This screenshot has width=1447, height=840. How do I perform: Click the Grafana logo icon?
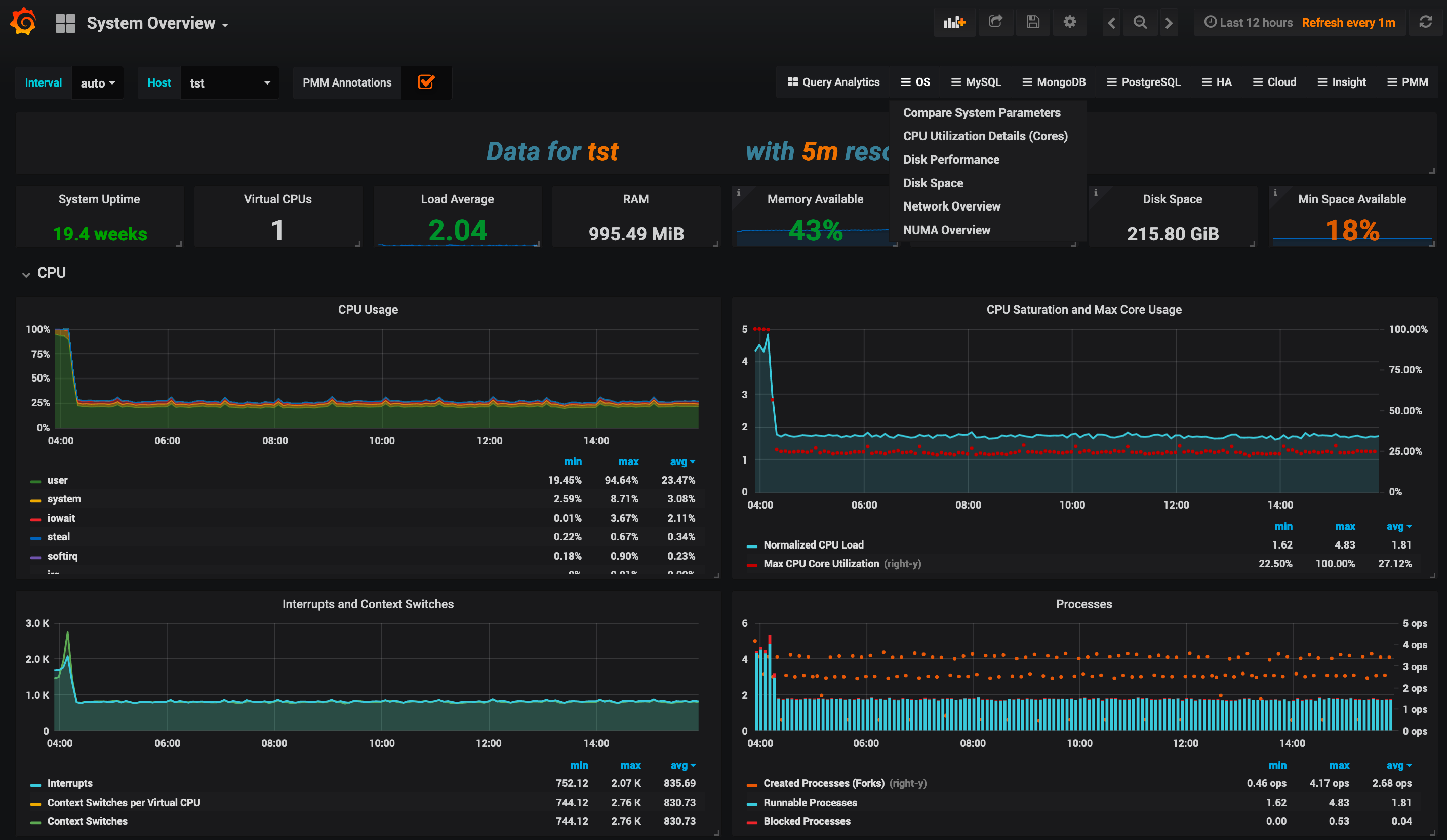tap(23, 22)
